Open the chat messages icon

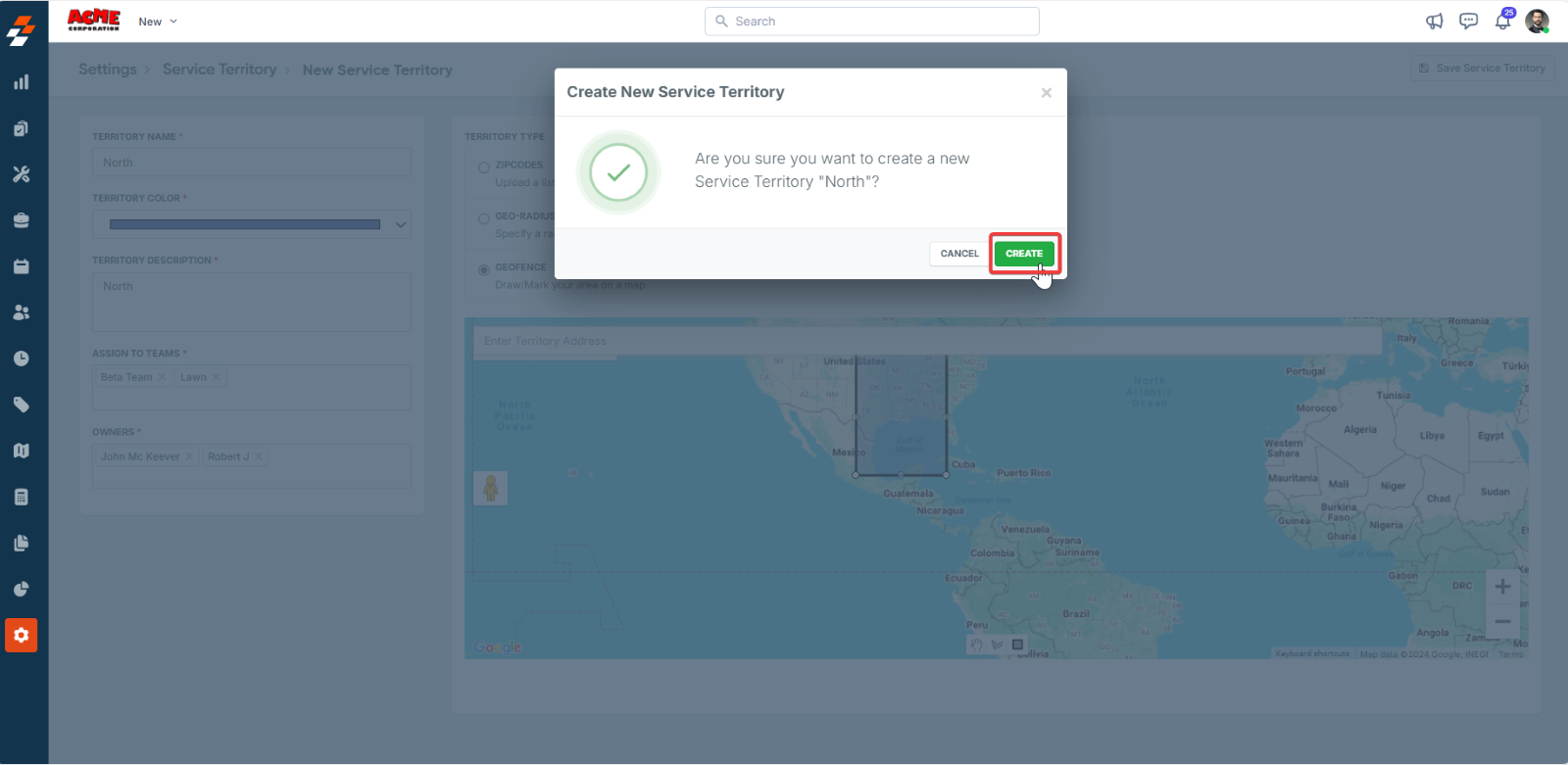point(1468,22)
